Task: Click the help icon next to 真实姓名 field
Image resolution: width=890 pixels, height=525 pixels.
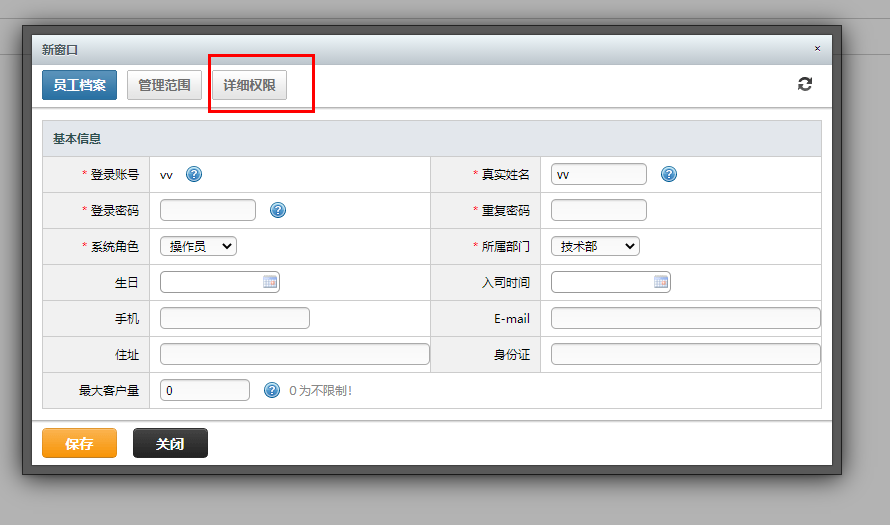Action: tap(669, 174)
